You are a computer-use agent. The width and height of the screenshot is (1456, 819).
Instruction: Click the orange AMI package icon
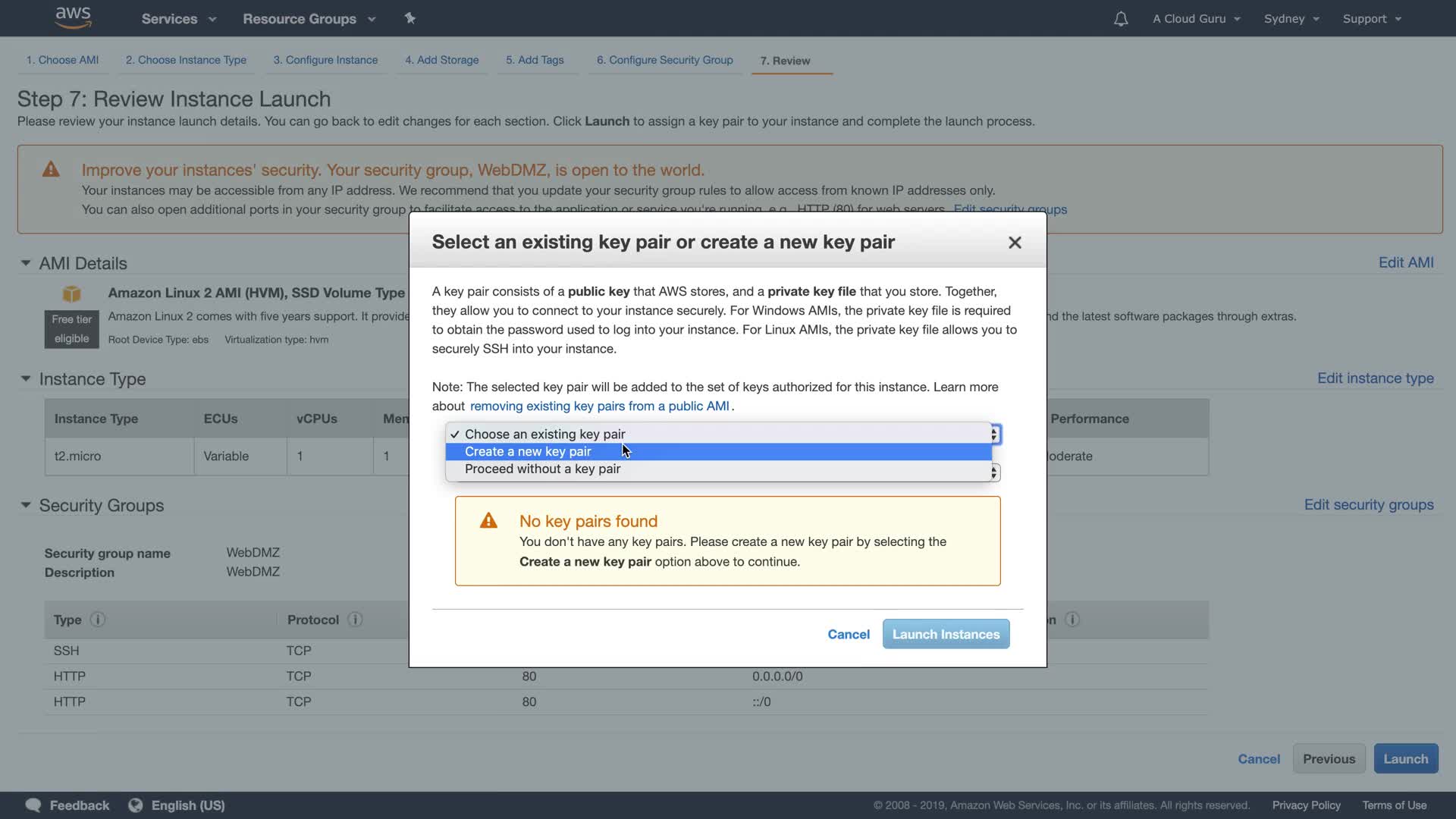pos(71,294)
